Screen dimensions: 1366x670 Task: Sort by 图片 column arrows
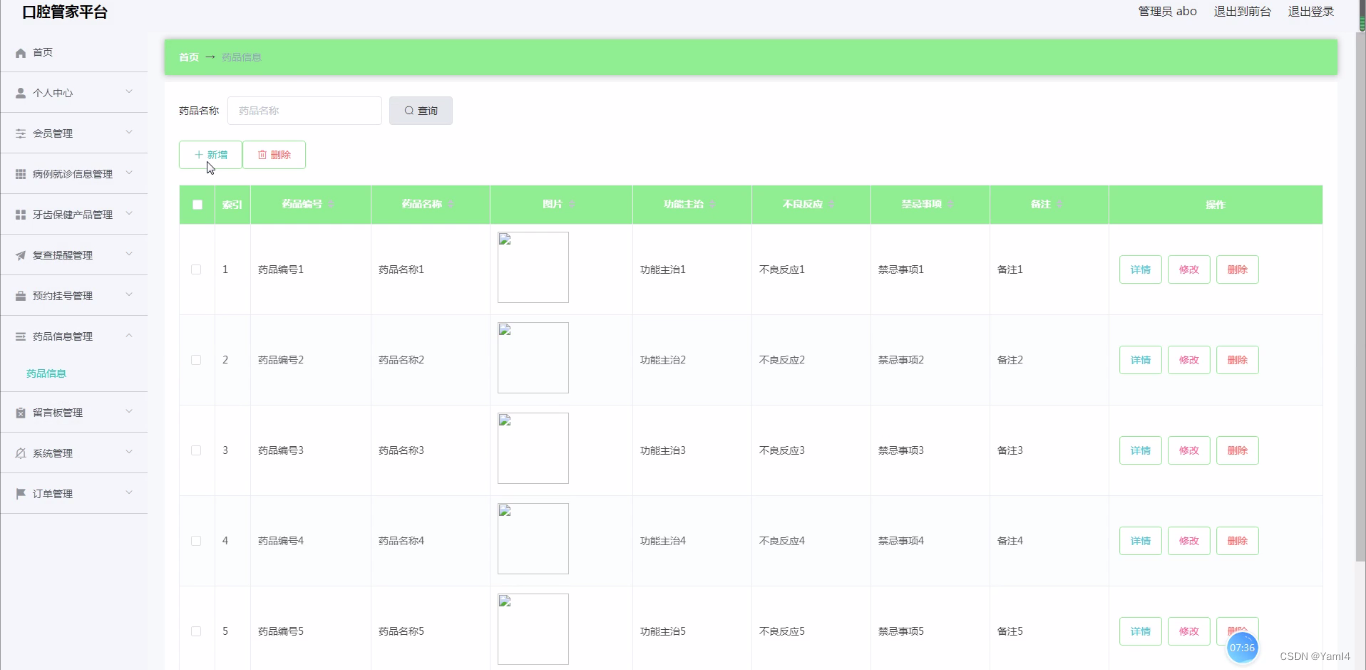pos(570,204)
